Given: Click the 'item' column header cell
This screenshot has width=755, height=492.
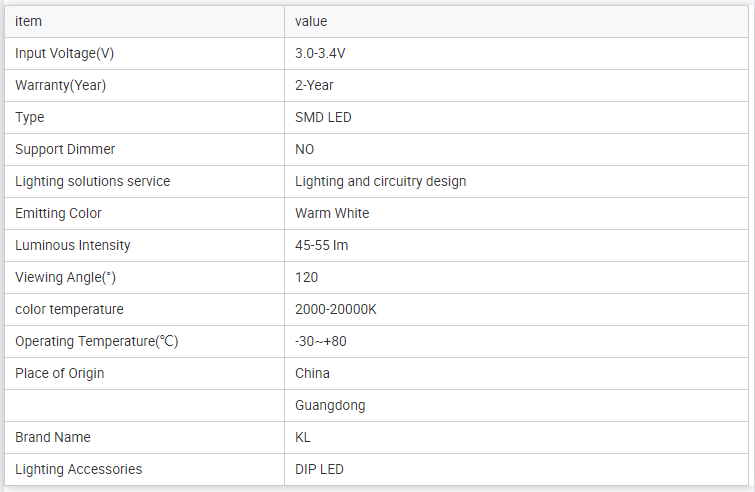Looking at the screenshot, I should [29, 21].
